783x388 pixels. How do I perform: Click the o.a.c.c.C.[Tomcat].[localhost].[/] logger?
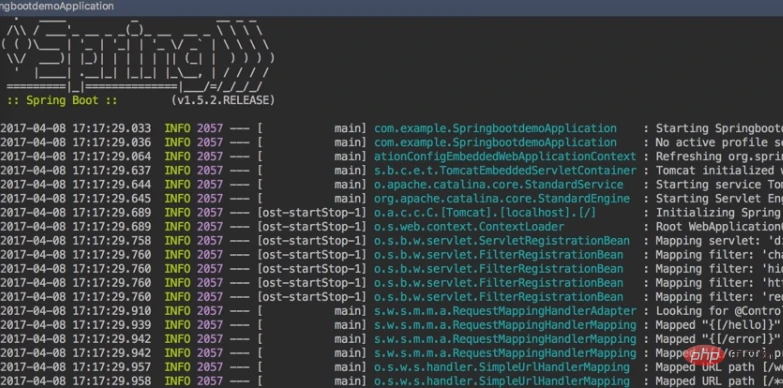(485, 213)
